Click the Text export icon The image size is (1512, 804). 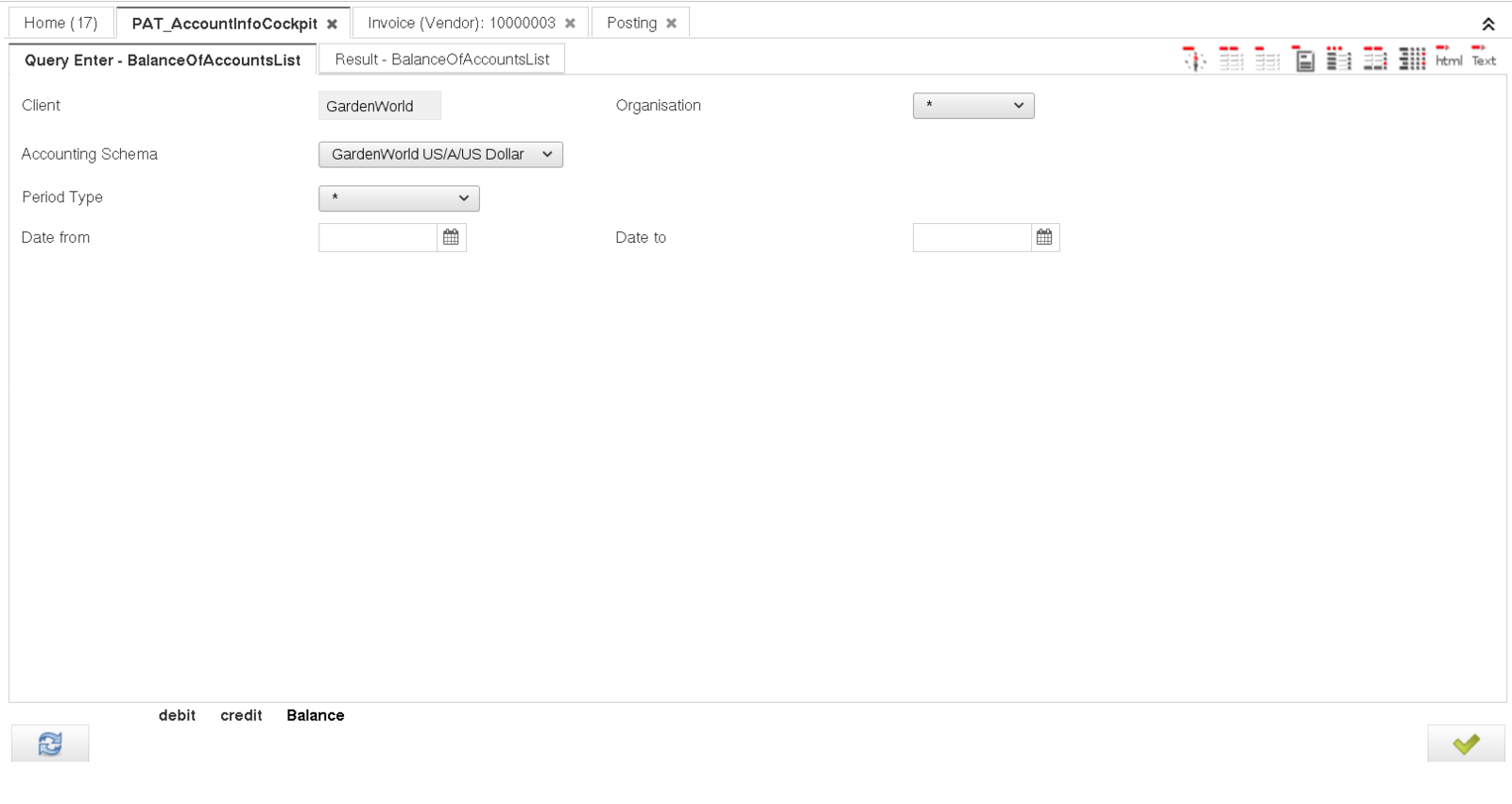1484,58
